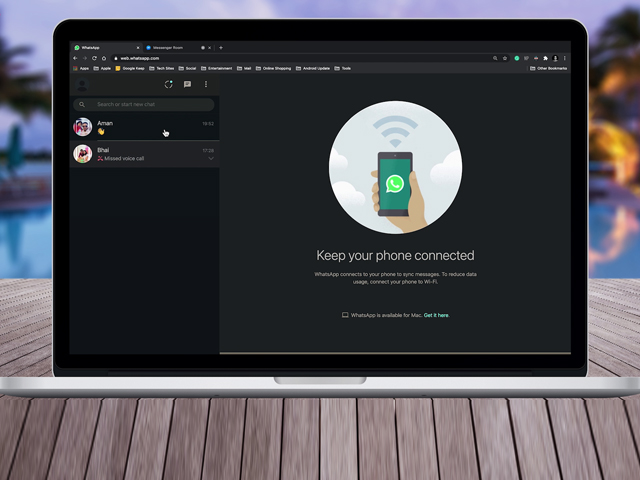Open the Apps bookmarks shortcut
The height and width of the screenshot is (480, 640).
[81, 69]
